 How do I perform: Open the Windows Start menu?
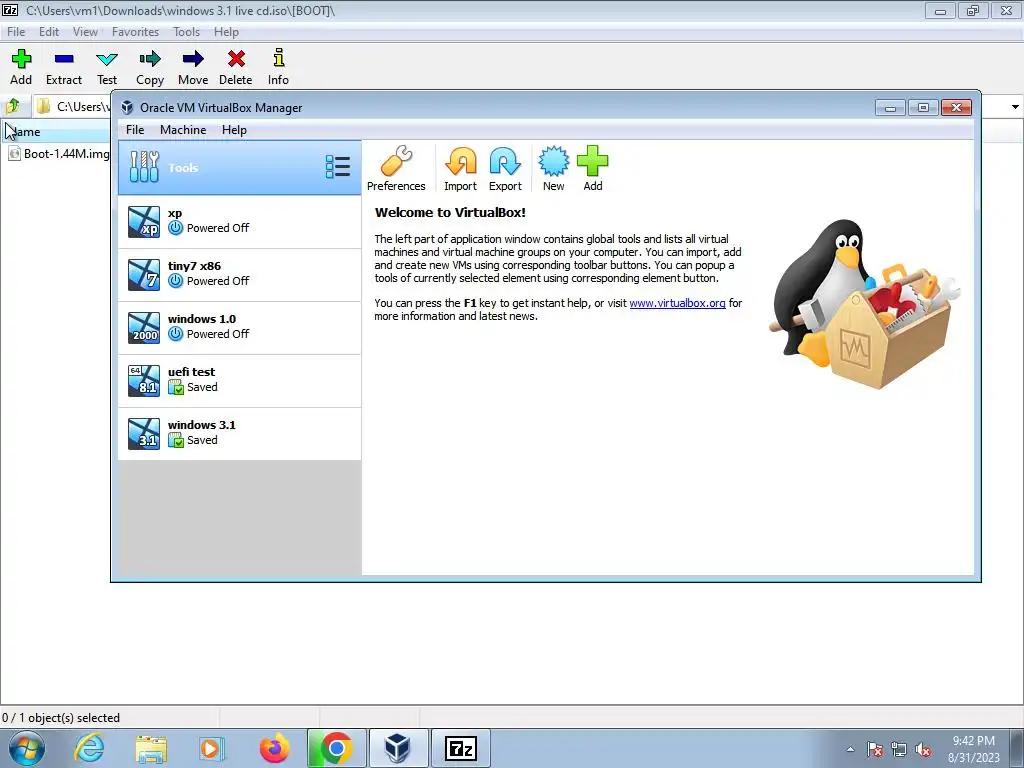[26, 748]
